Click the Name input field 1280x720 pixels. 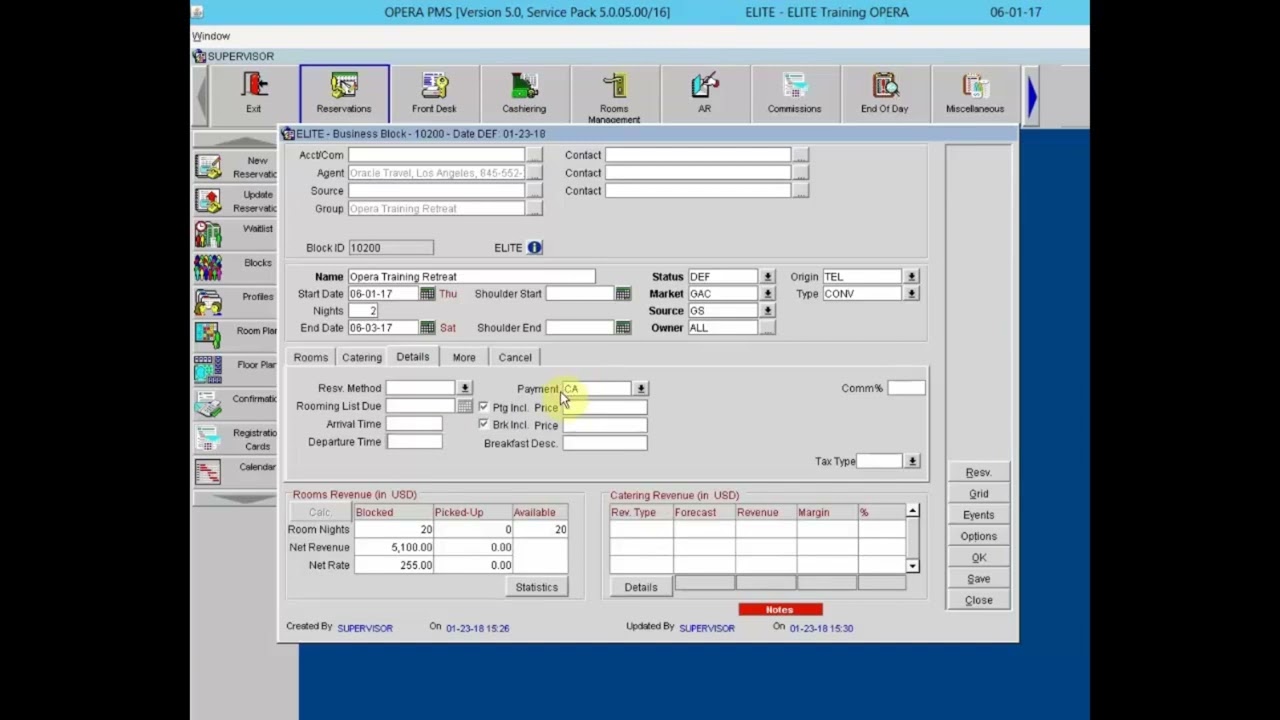(x=471, y=277)
